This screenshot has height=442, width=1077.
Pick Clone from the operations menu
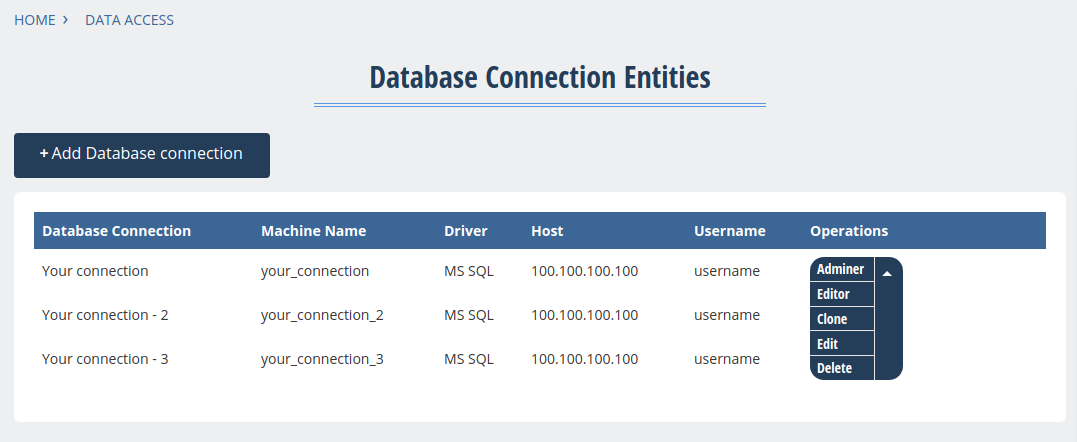pos(832,320)
